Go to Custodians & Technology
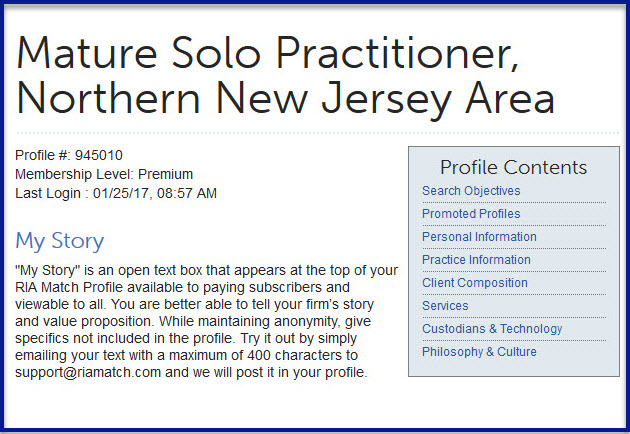 pos(492,329)
